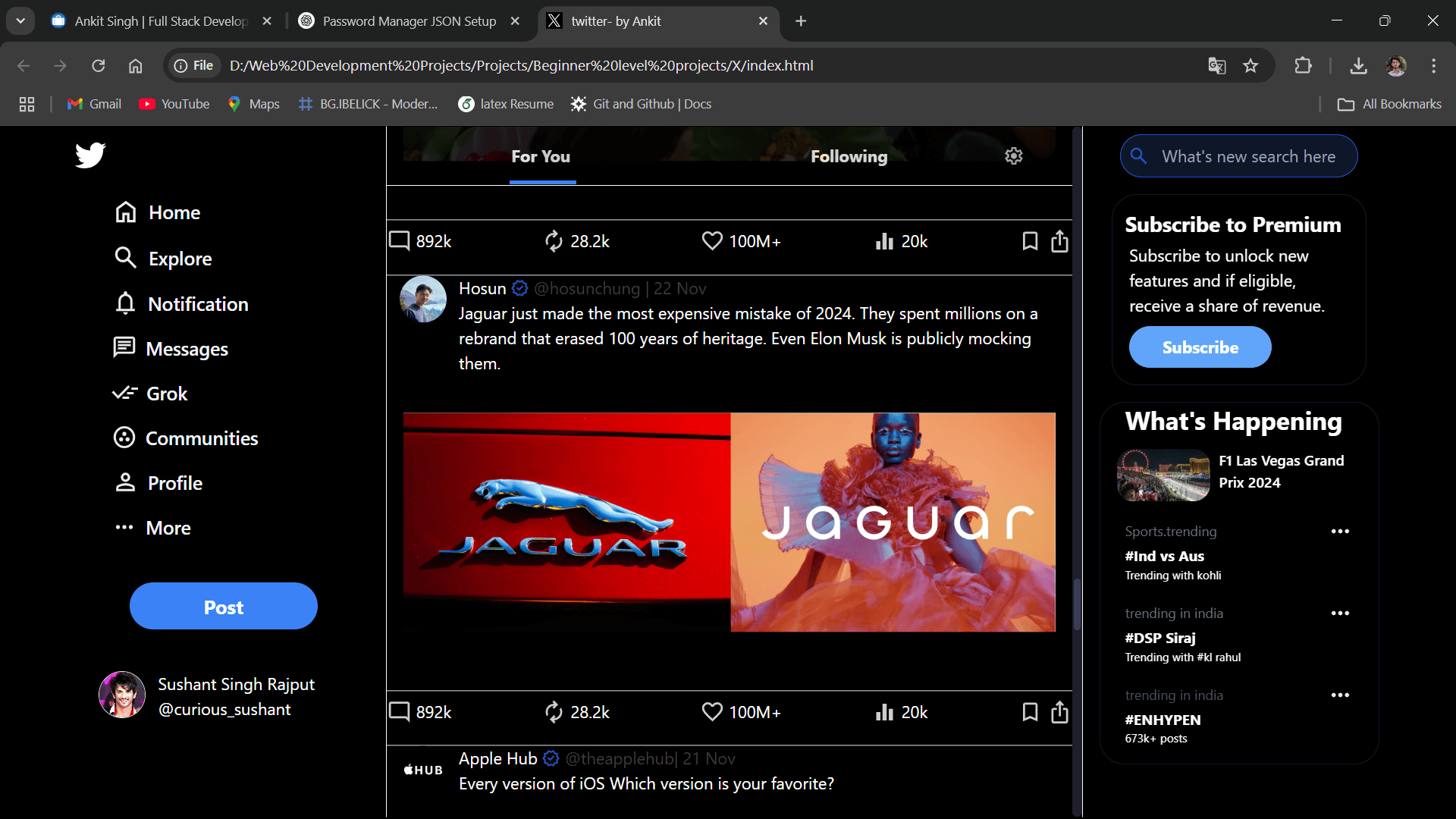Bookmark the tweet above Hosun's

click(1030, 241)
